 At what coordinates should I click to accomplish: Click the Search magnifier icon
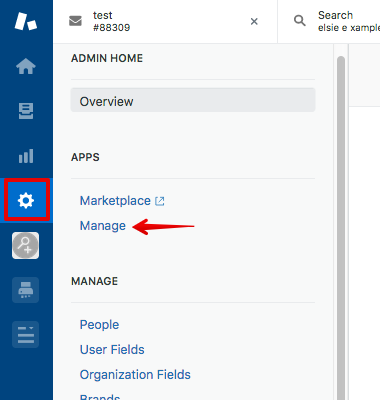pos(299,21)
